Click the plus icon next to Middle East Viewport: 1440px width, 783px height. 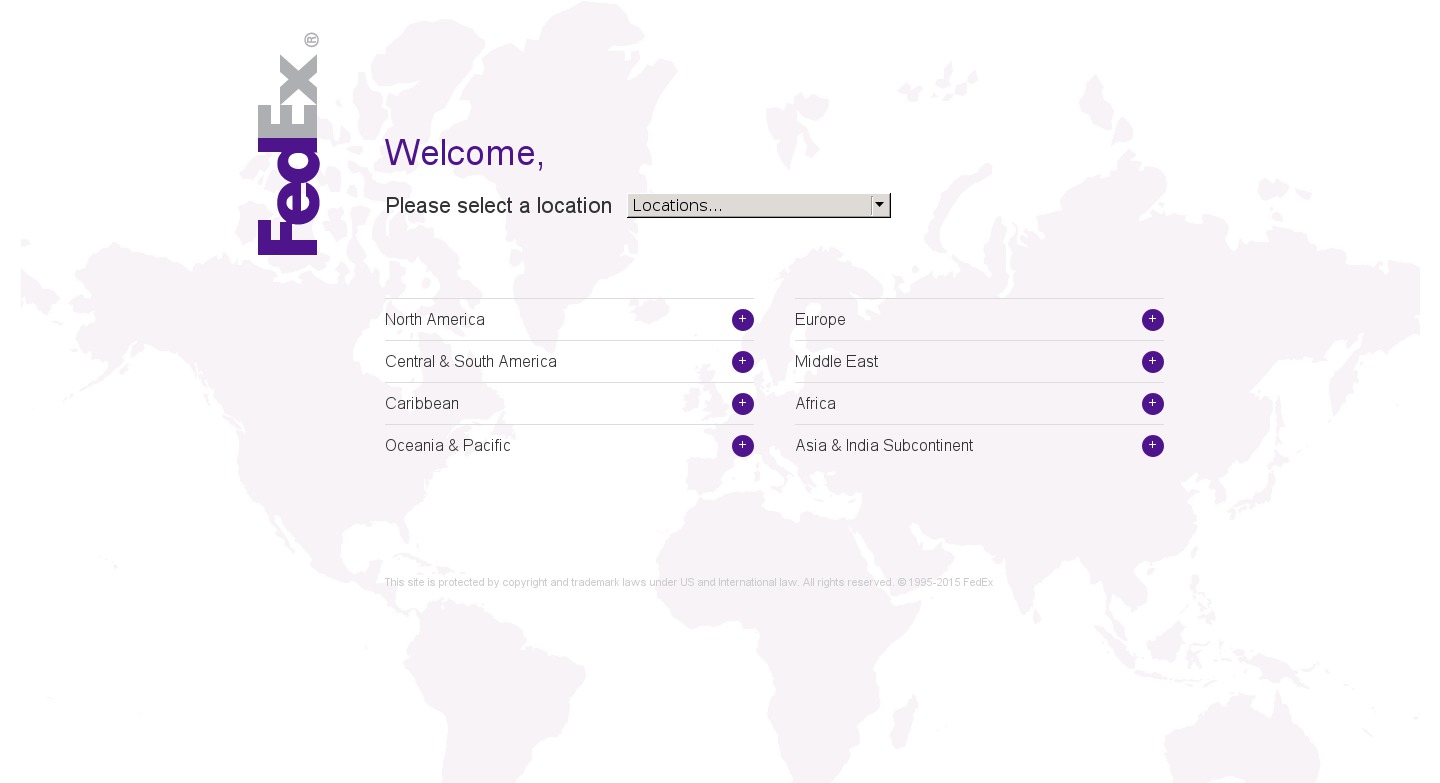coord(1152,362)
